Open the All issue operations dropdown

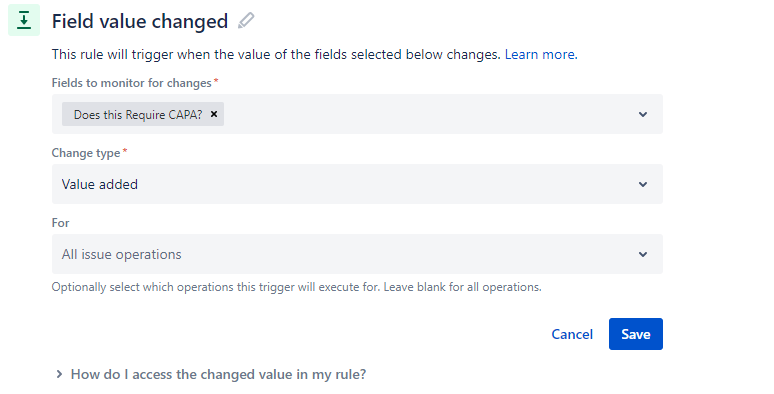point(357,254)
